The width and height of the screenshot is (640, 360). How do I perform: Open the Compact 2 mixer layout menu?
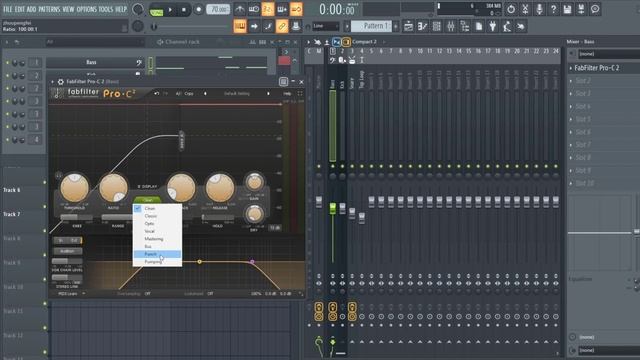[x=364, y=42]
